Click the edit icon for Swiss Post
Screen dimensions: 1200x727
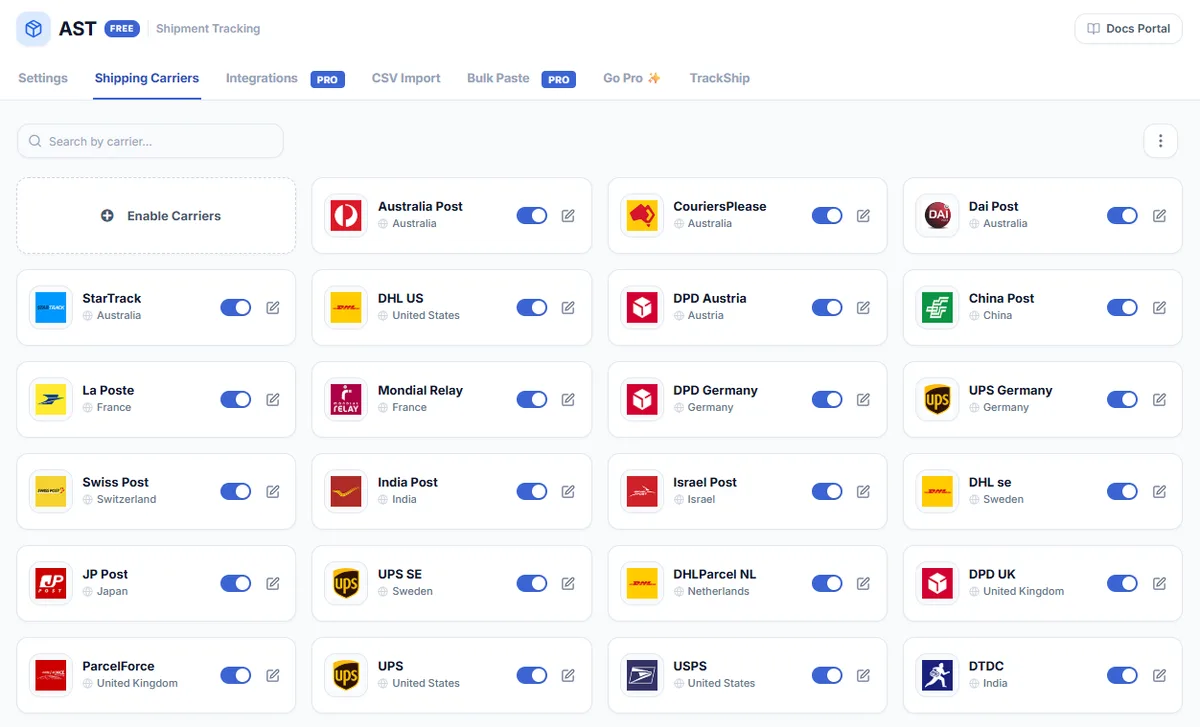[272, 491]
